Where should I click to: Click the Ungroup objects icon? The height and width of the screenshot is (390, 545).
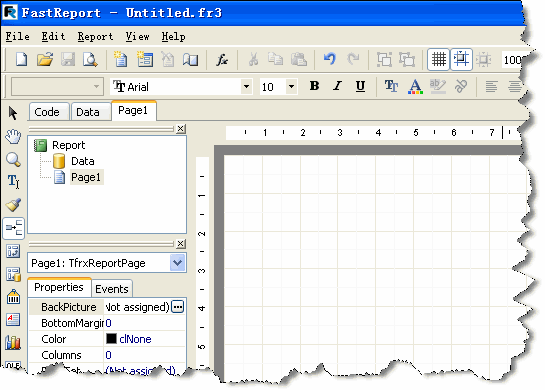(407, 59)
